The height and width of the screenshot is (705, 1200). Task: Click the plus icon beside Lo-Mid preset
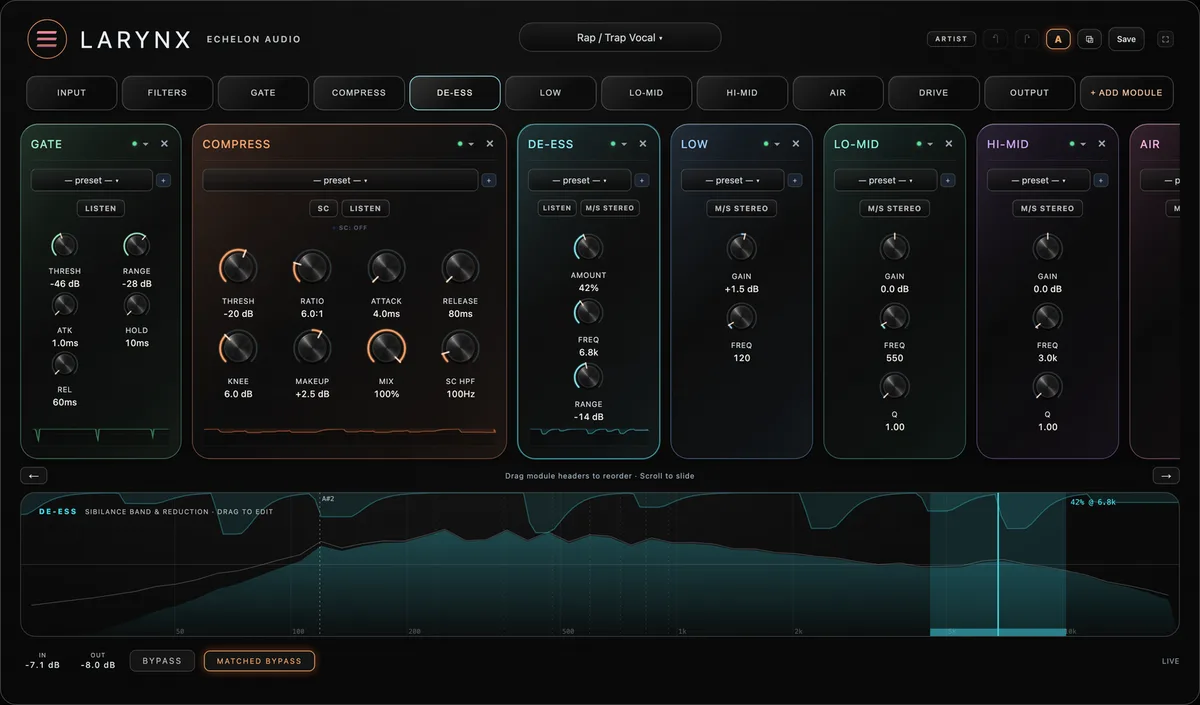pyautogui.click(x=948, y=181)
